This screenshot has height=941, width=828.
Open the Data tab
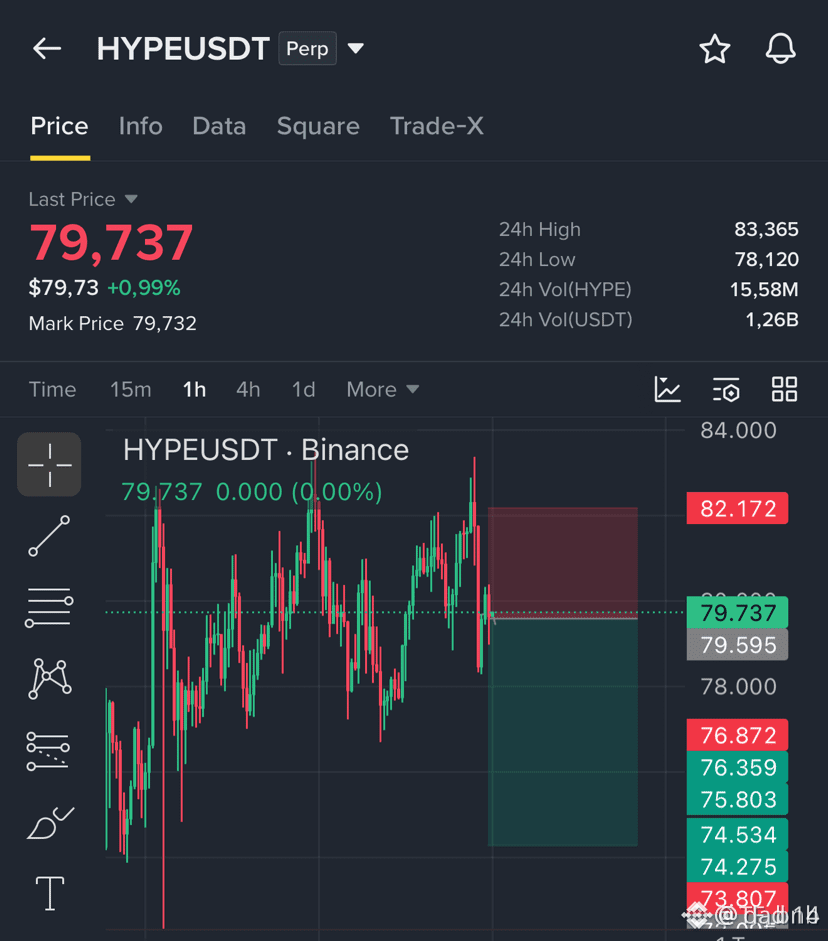(x=219, y=126)
